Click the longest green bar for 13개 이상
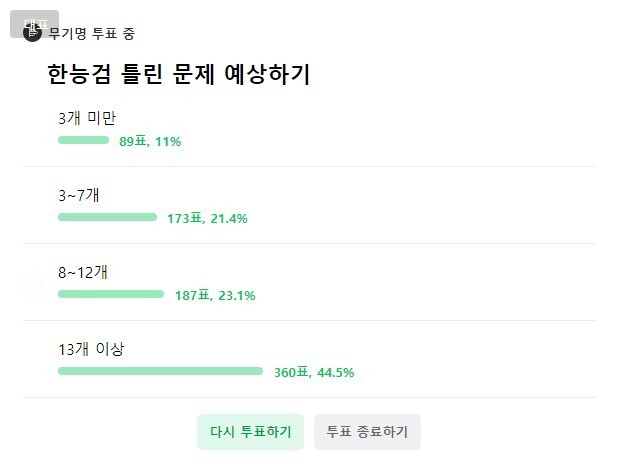Image resolution: width=618 pixels, height=474 pixels. click(160, 371)
